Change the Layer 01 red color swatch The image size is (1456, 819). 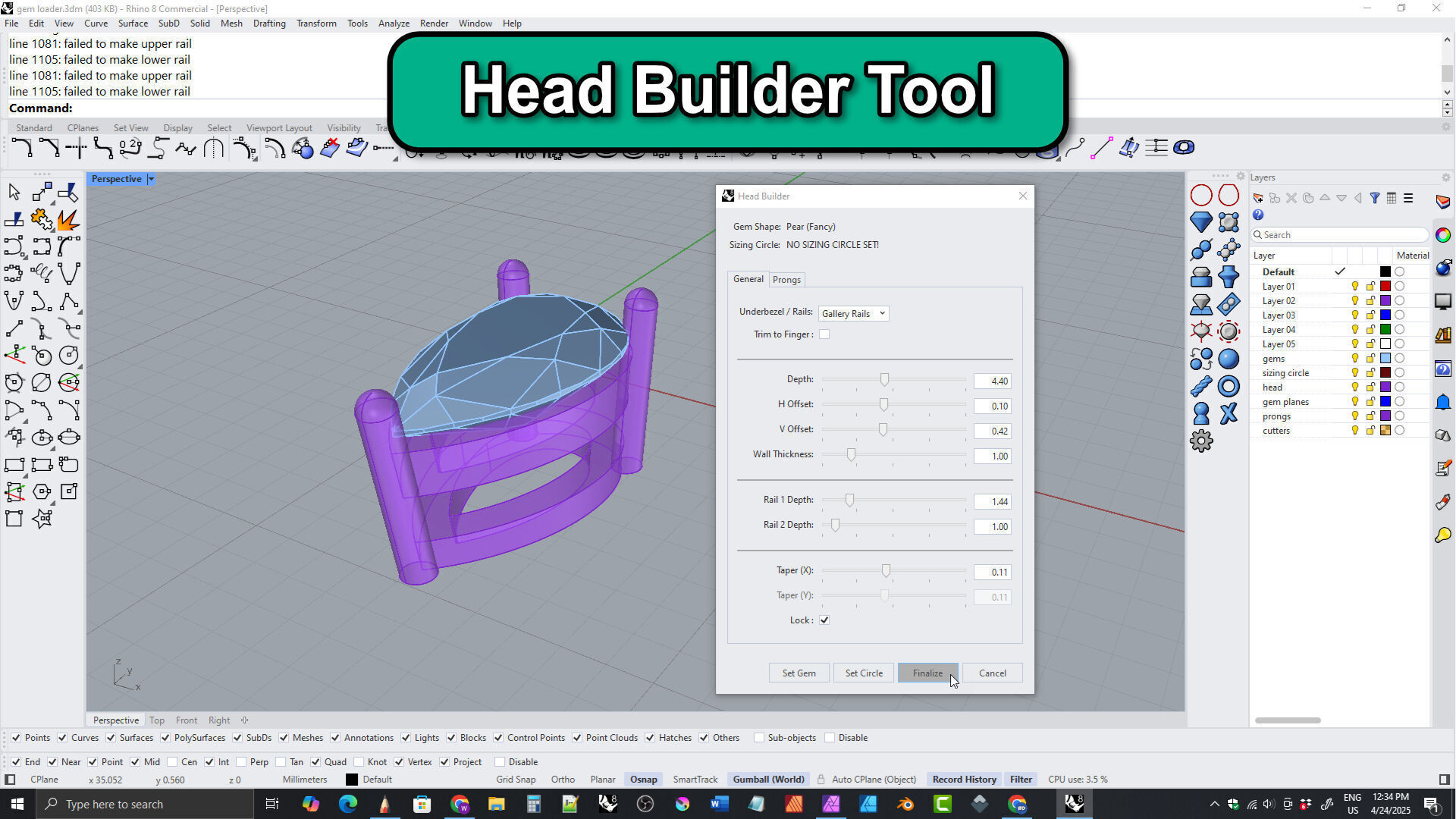click(1385, 287)
